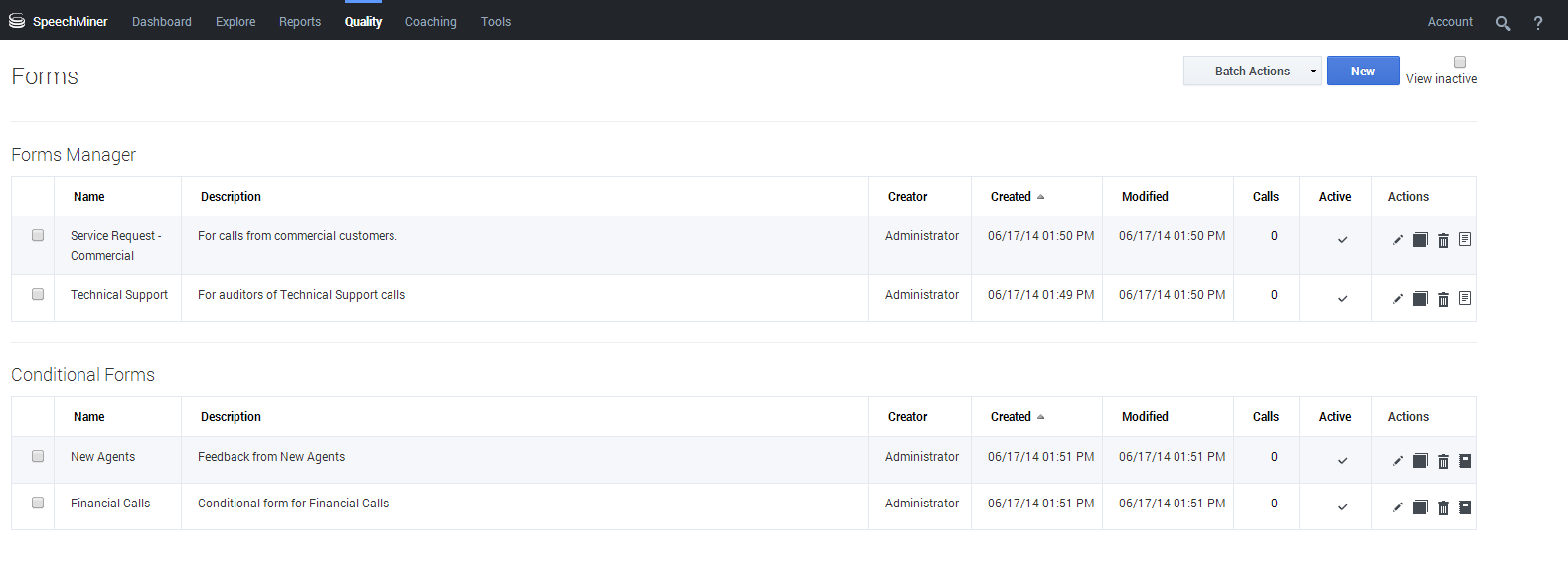Open help question mark icon
This screenshot has width=1568, height=576.
[1538, 23]
